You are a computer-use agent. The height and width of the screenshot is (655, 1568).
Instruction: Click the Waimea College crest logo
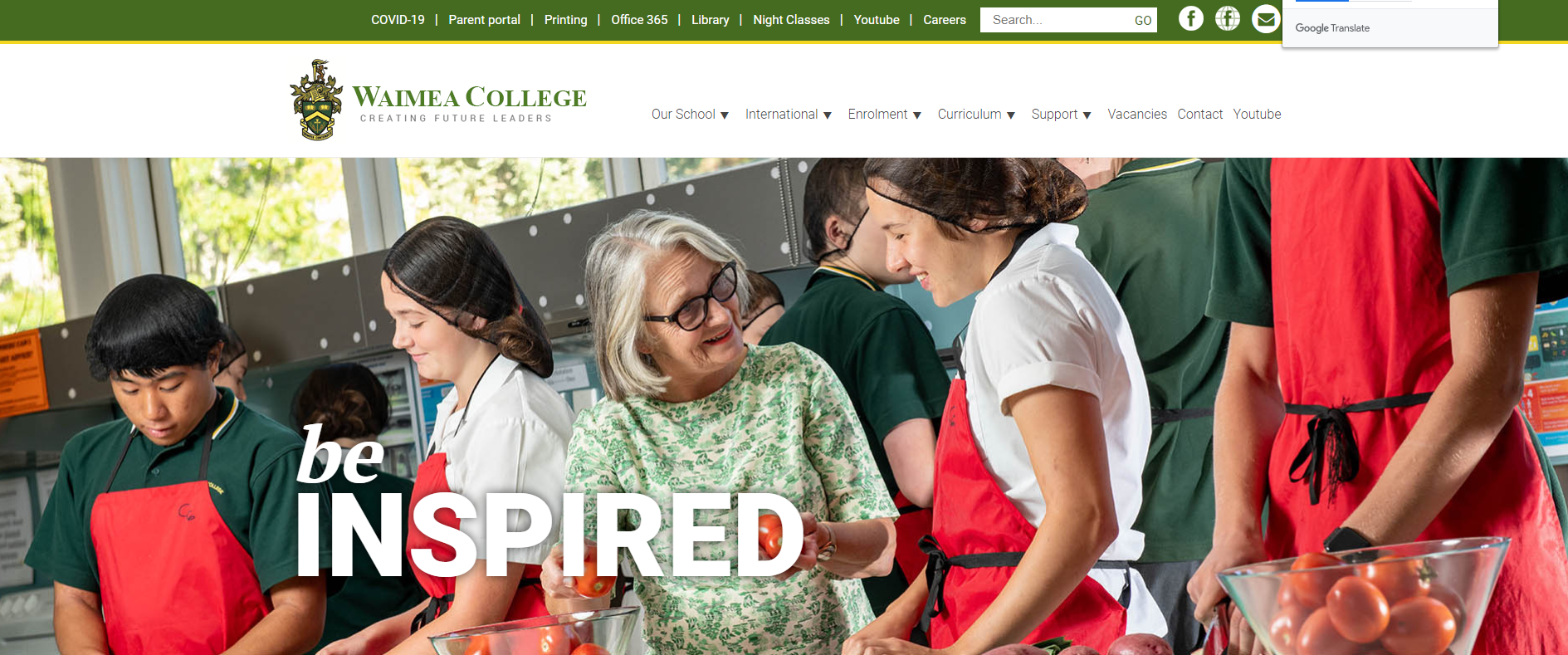tap(316, 100)
